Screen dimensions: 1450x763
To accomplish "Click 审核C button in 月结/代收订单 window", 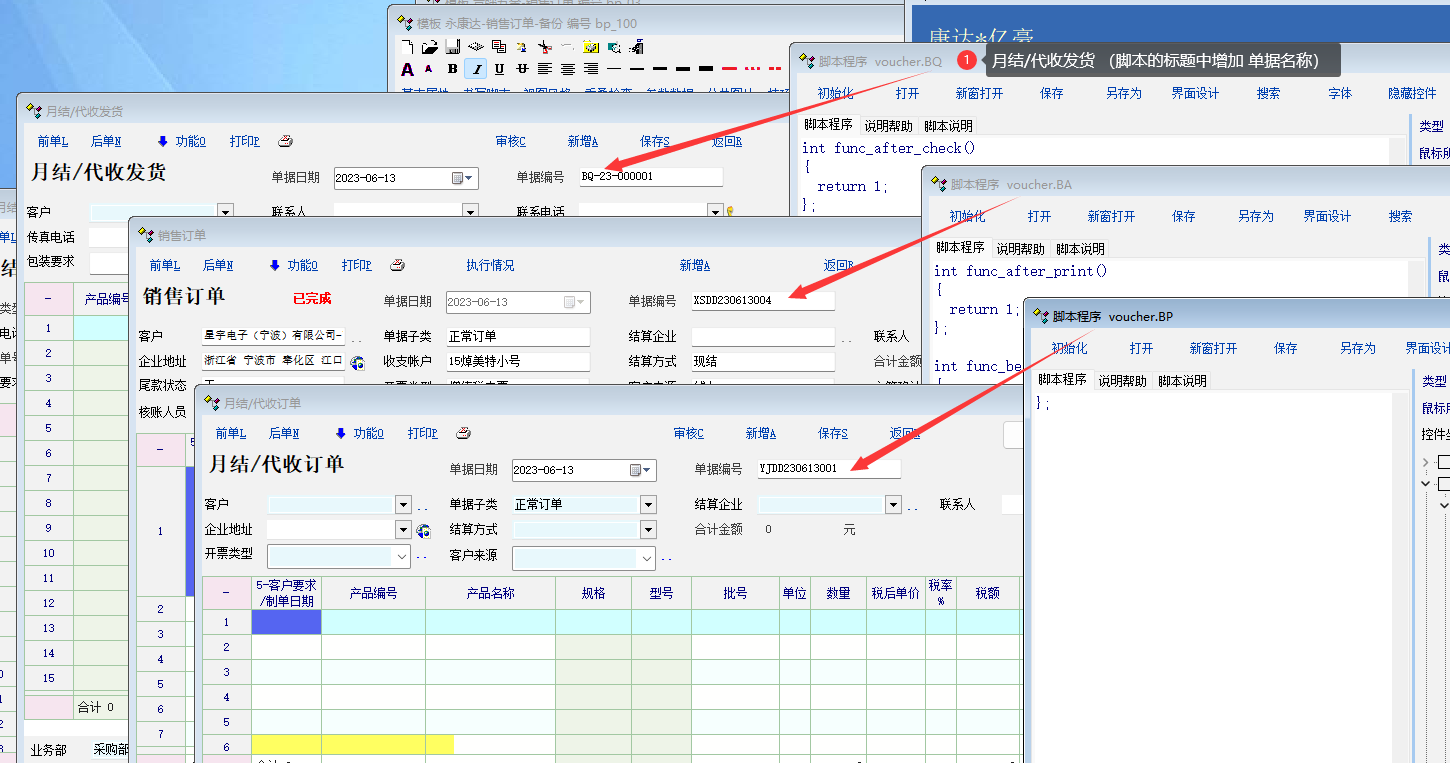I will point(689,433).
